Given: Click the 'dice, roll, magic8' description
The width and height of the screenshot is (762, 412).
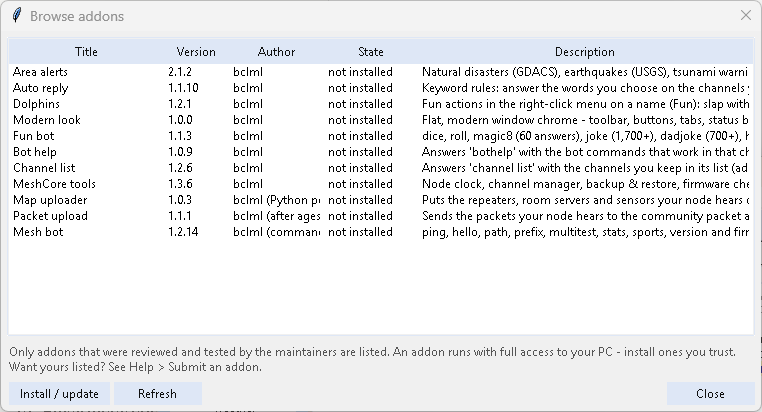Looking at the screenshot, I should 585,136.
